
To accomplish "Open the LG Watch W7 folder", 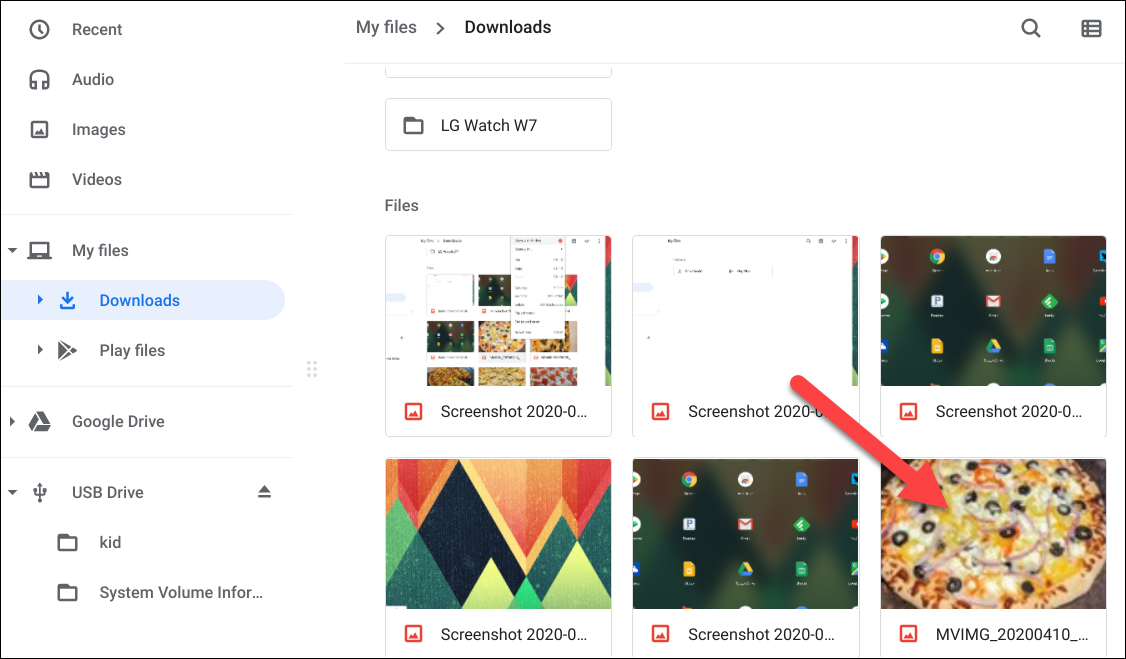I will (498, 124).
